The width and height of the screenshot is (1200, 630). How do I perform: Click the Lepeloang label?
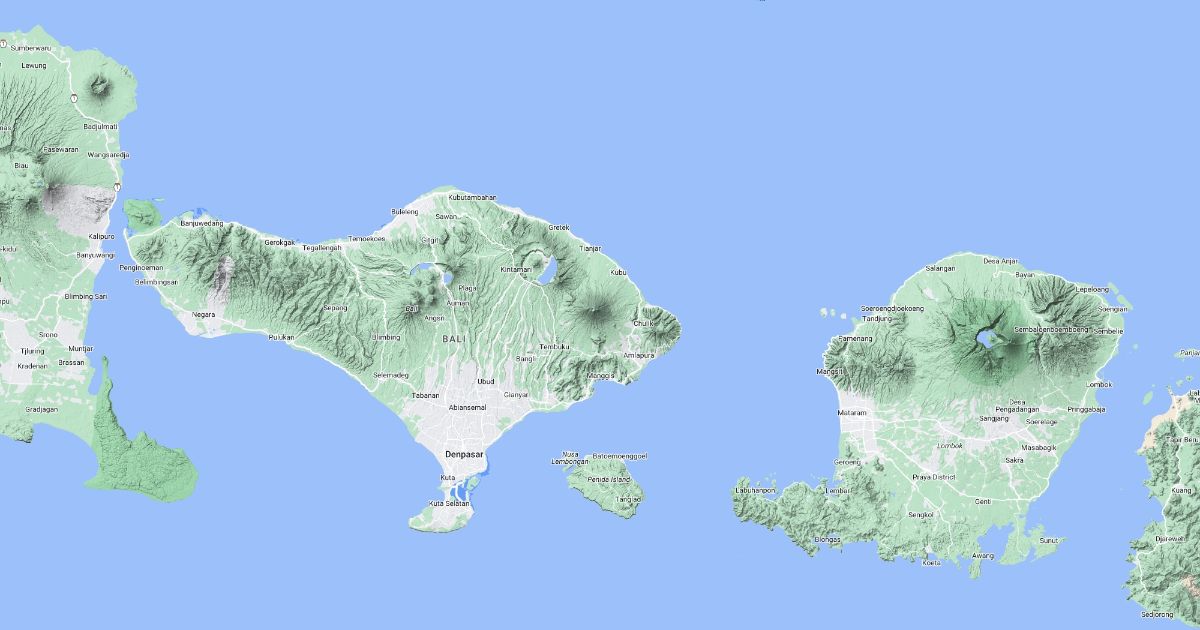tap(1092, 289)
